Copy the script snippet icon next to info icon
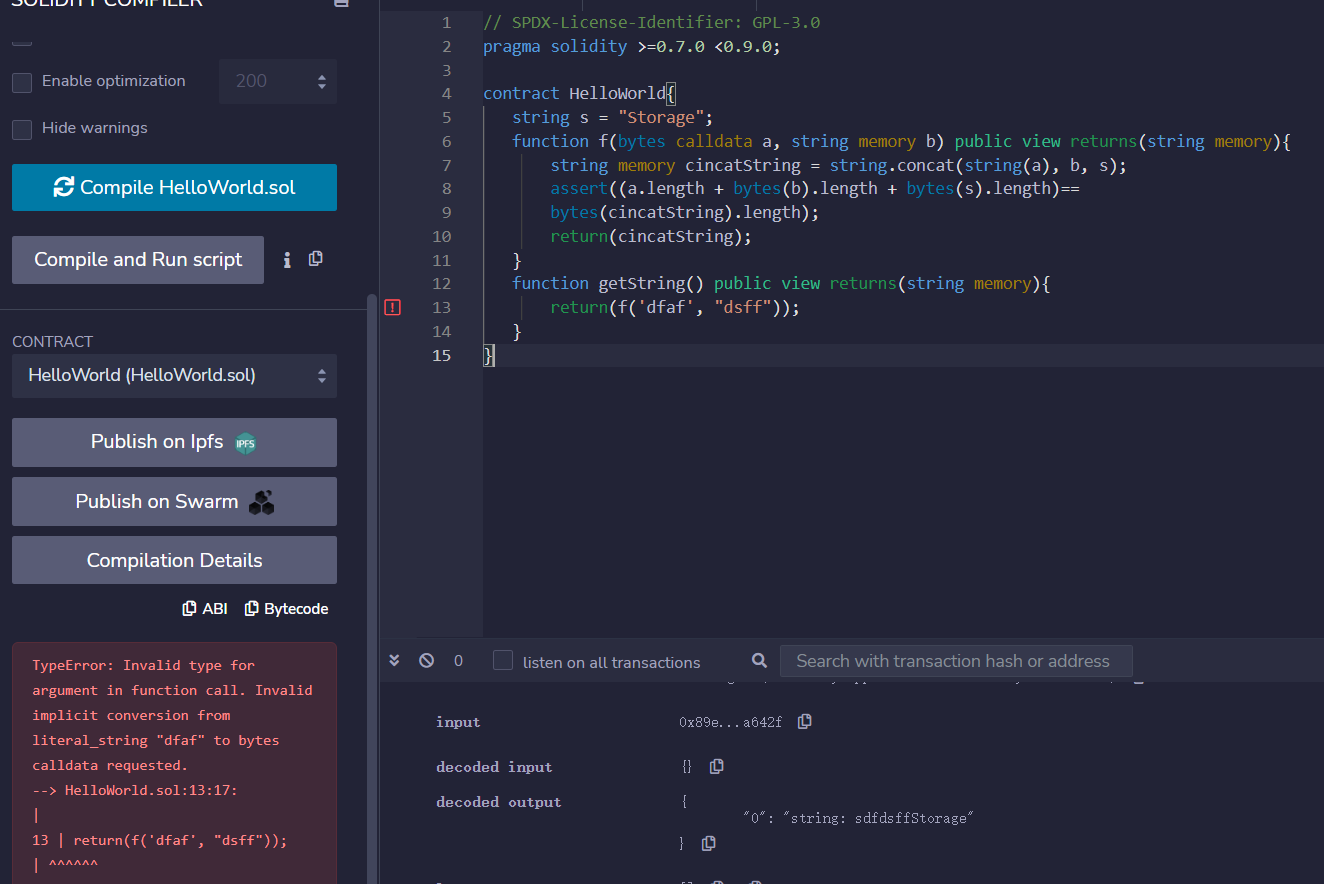The width and height of the screenshot is (1324, 884). point(316,259)
